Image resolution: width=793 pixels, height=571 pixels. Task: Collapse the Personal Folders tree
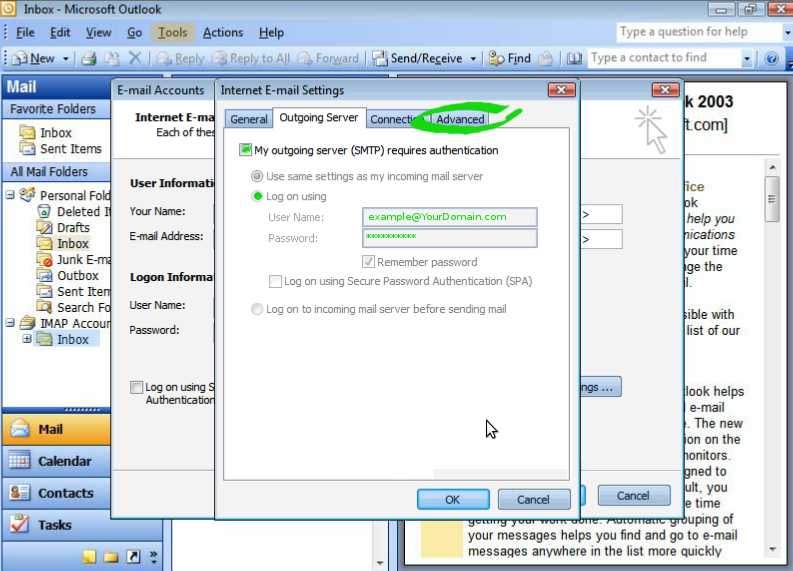10,195
